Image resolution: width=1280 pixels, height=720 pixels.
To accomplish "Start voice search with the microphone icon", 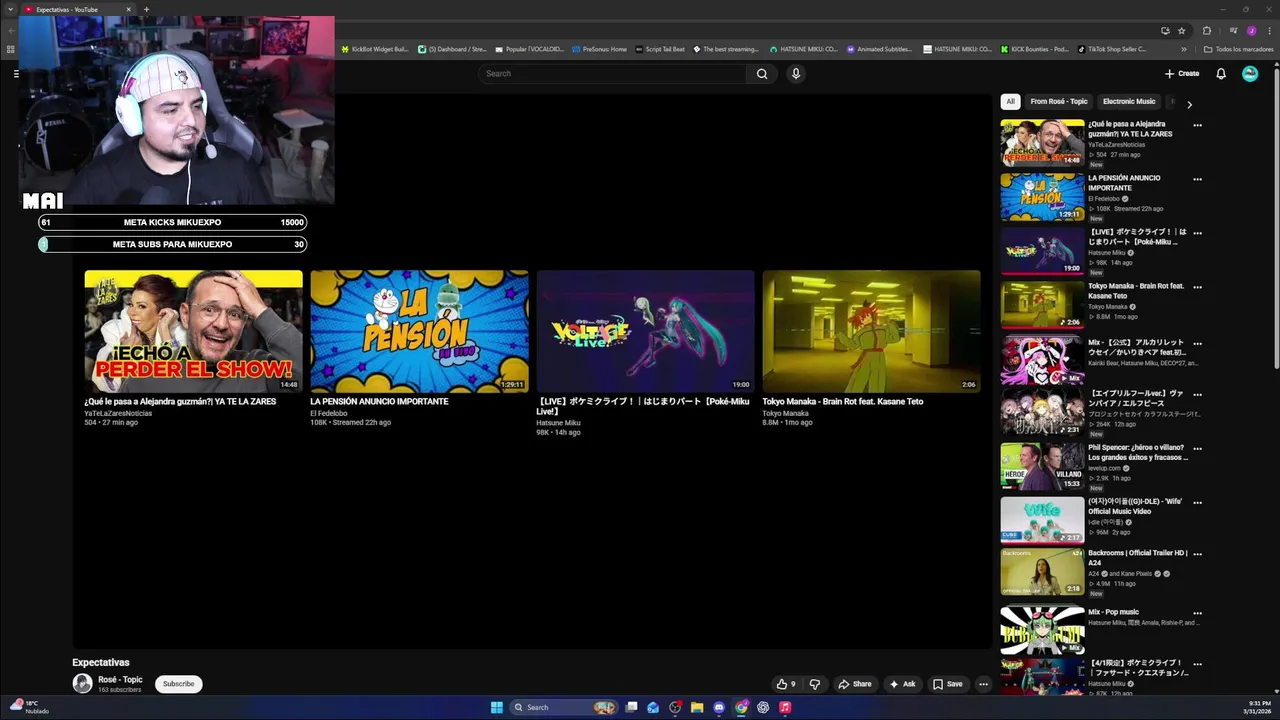I will coord(796,73).
